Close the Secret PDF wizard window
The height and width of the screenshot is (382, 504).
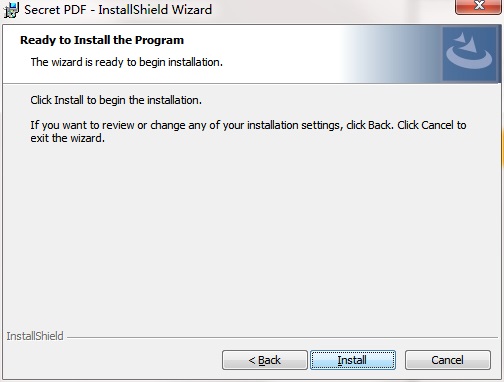pos(479,6)
